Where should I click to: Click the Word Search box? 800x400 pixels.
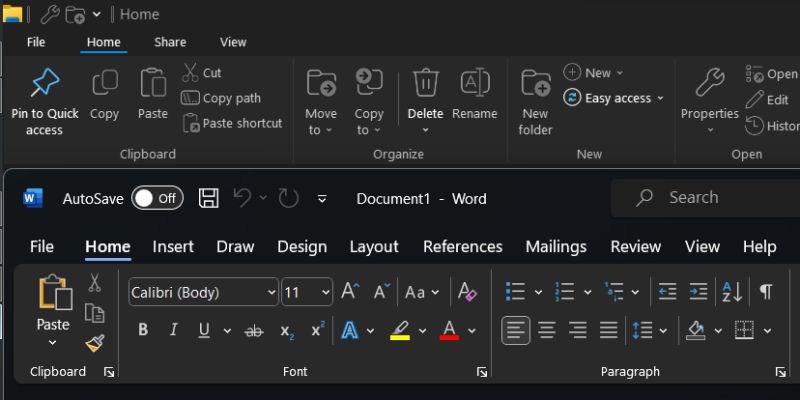(x=706, y=198)
